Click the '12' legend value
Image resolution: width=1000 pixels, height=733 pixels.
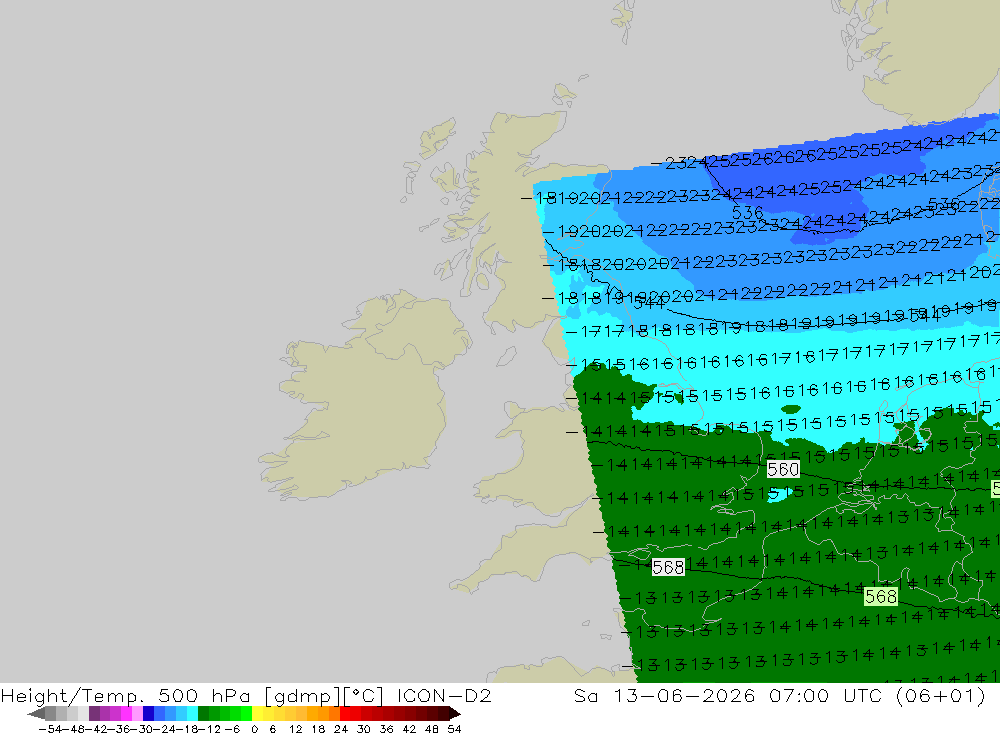click(295, 729)
